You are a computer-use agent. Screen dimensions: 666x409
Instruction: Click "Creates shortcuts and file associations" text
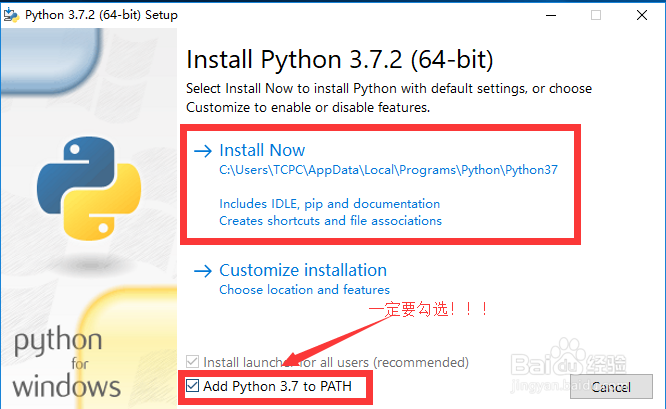point(330,220)
